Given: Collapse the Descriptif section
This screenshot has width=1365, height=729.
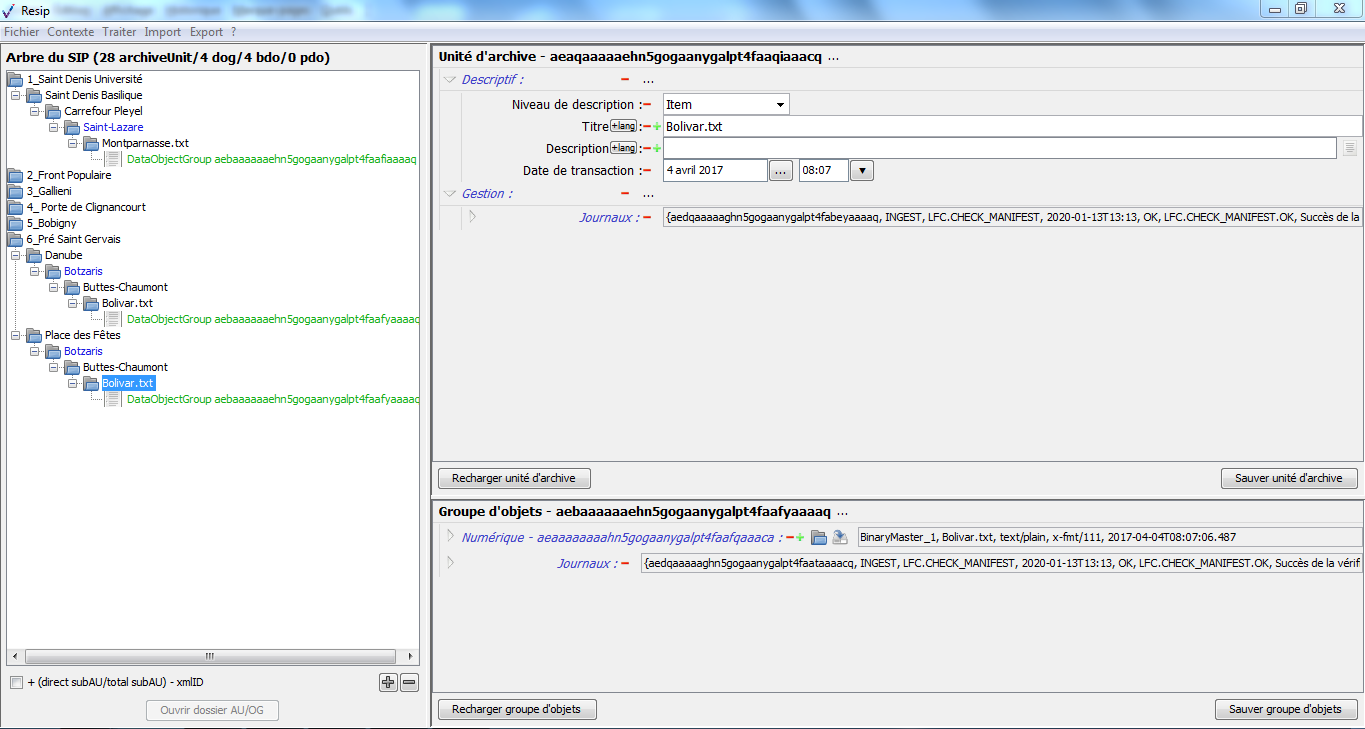Looking at the screenshot, I should tap(450, 80).
